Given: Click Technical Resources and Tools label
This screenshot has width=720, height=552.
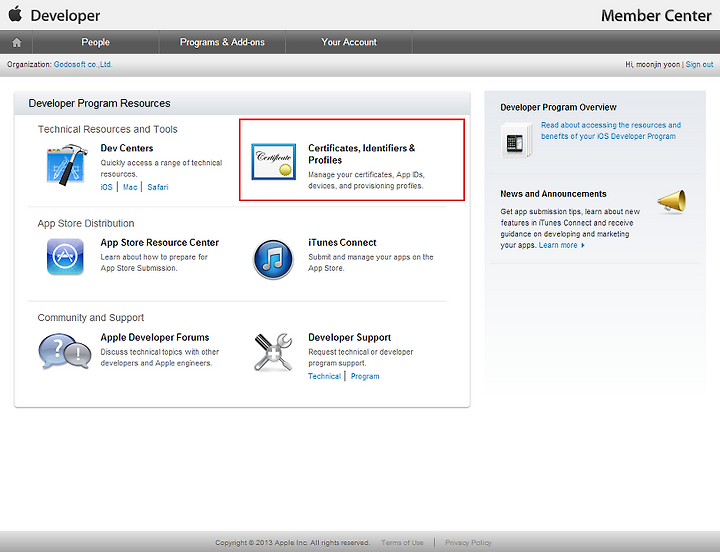Looking at the screenshot, I should [107, 130].
